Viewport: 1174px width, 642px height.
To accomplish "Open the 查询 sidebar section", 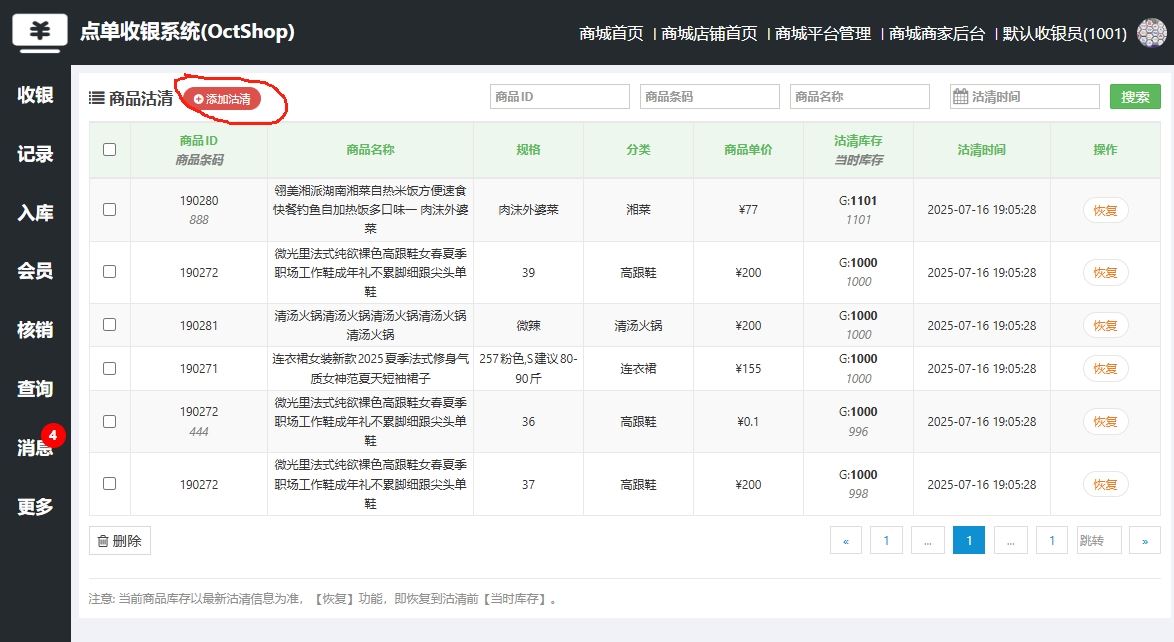I will [x=35, y=389].
